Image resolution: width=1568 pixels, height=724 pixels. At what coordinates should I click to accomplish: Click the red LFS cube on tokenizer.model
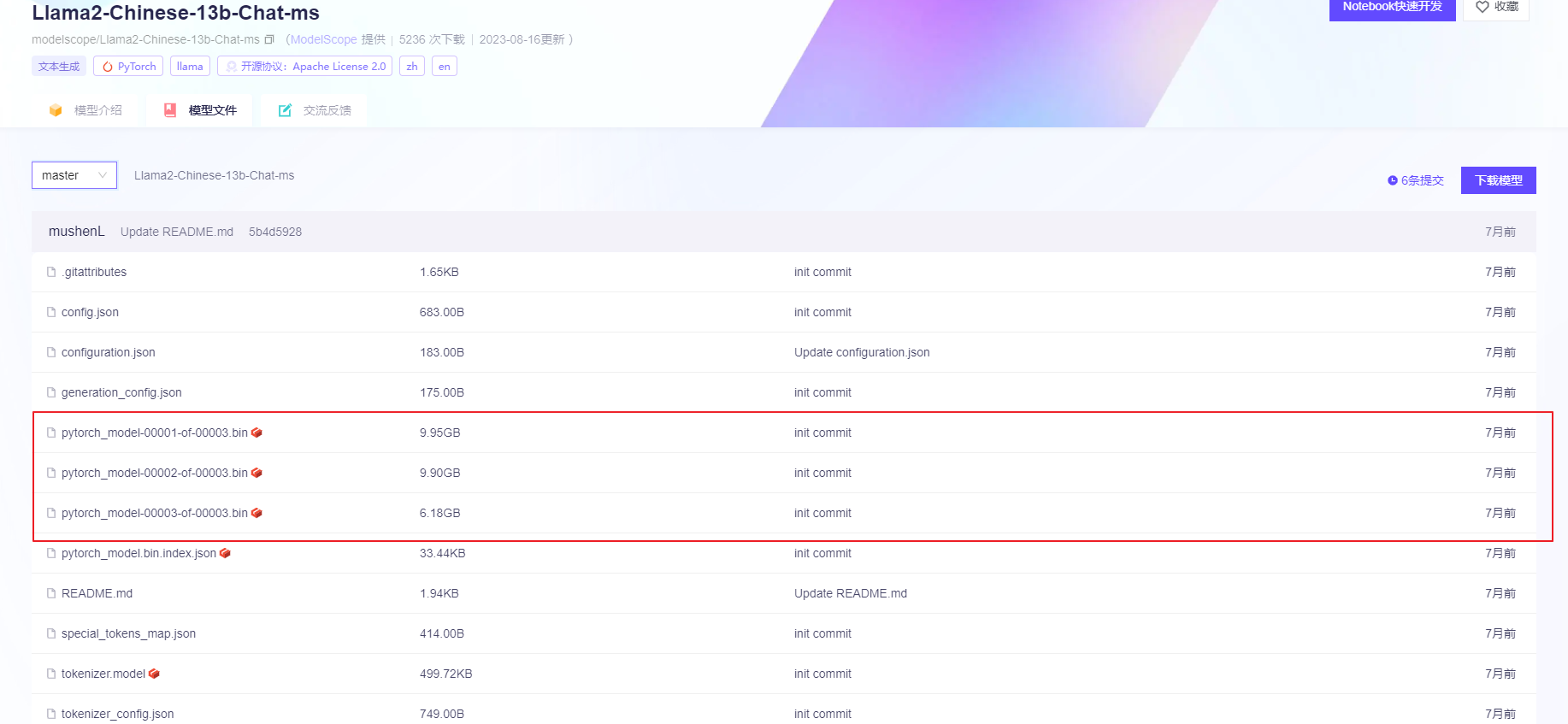tap(154, 674)
